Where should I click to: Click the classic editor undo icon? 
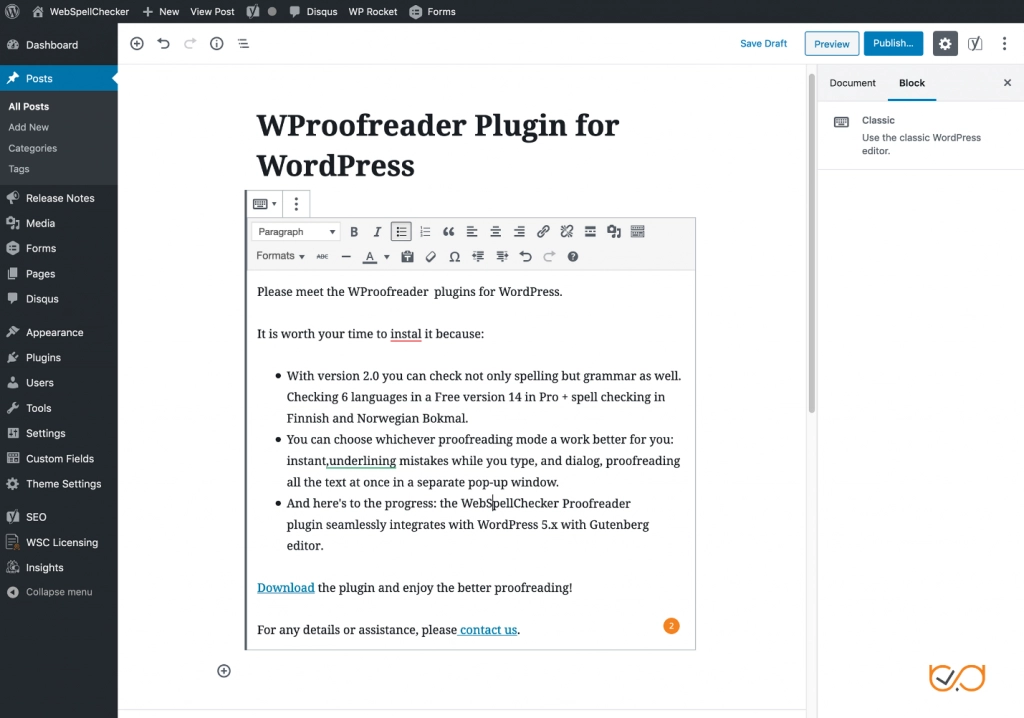pos(525,257)
